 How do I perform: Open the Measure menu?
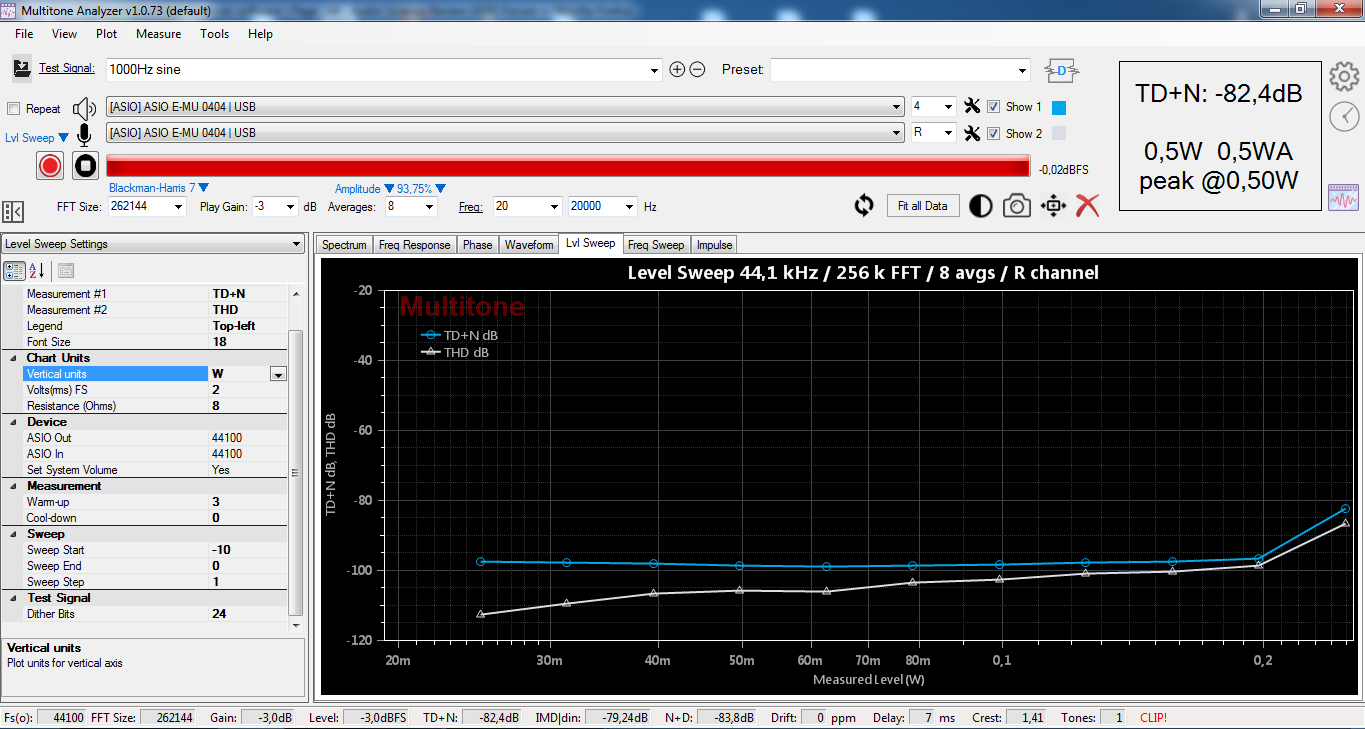click(159, 34)
